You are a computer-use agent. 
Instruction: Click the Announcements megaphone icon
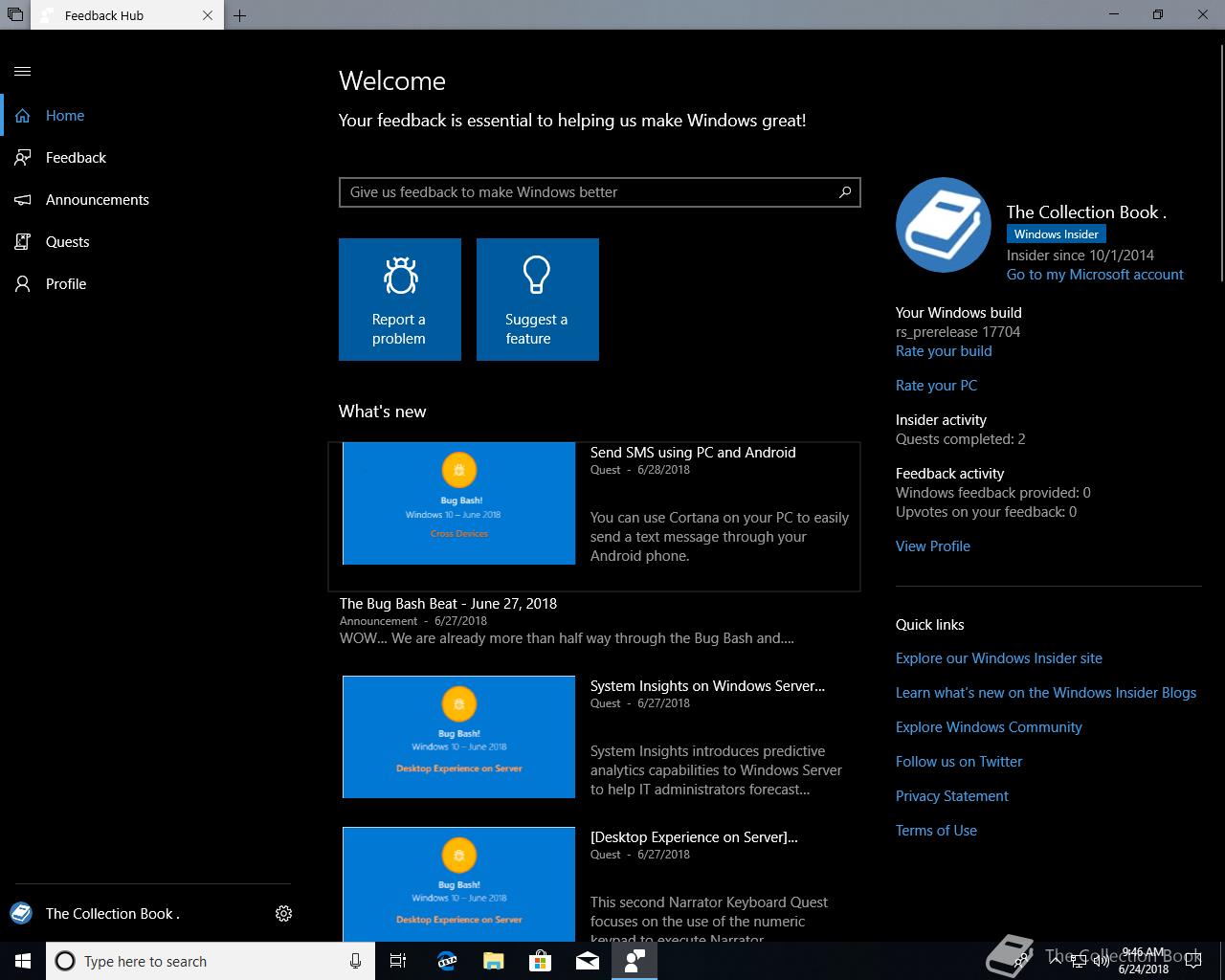pyautogui.click(x=23, y=200)
